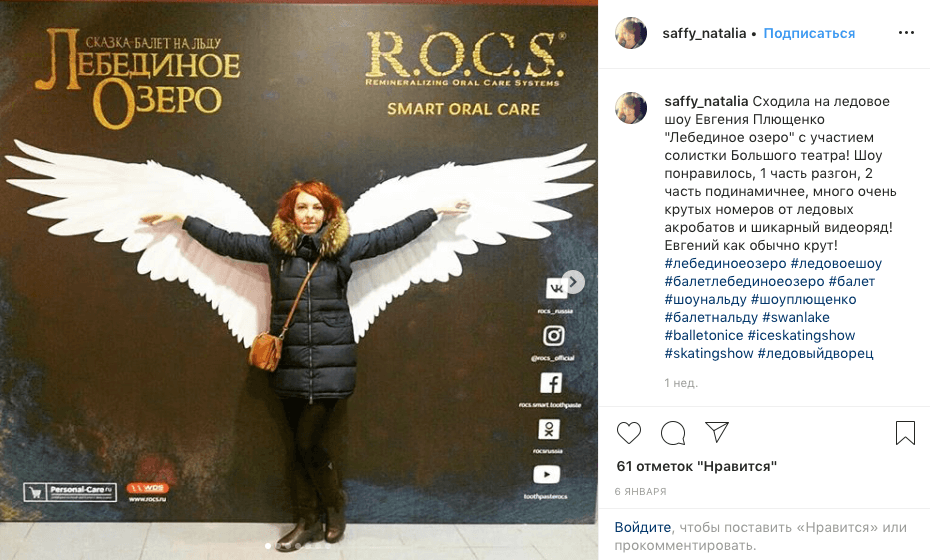
Task: Open hashtag #iceskatingshow
Action: tap(801, 335)
